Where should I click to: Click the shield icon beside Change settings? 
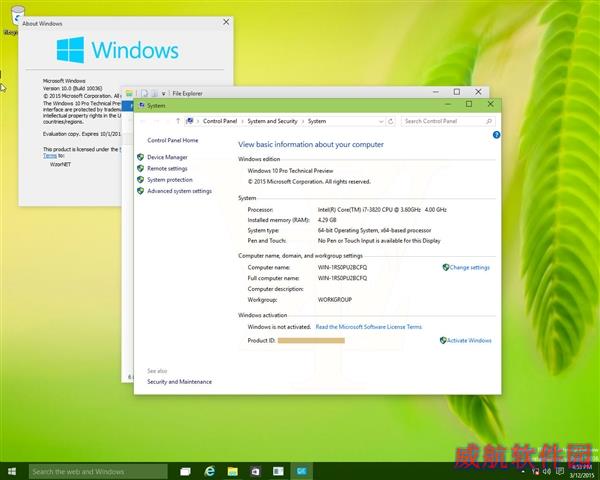pos(446,267)
